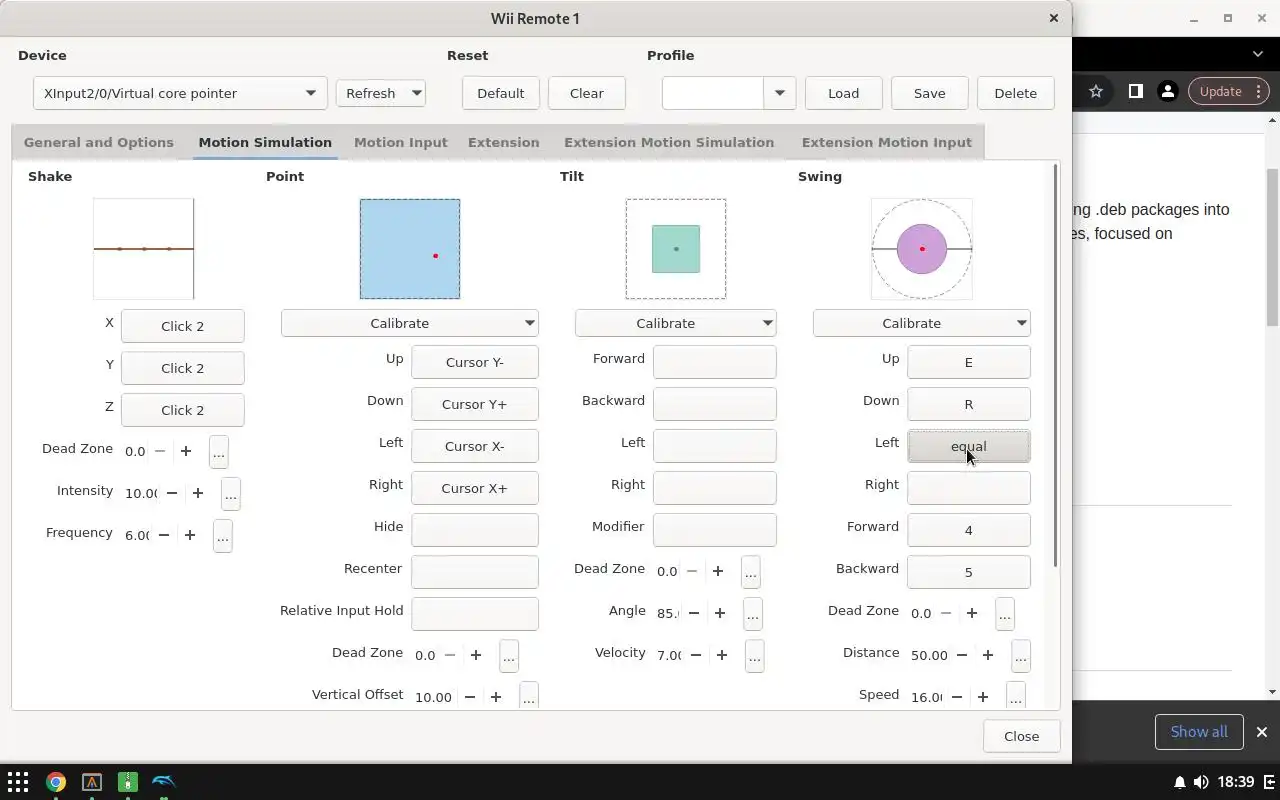Increase the Shake Intensity value with plus
This screenshot has width=1280, height=800.
pyautogui.click(x=198, y=493)
